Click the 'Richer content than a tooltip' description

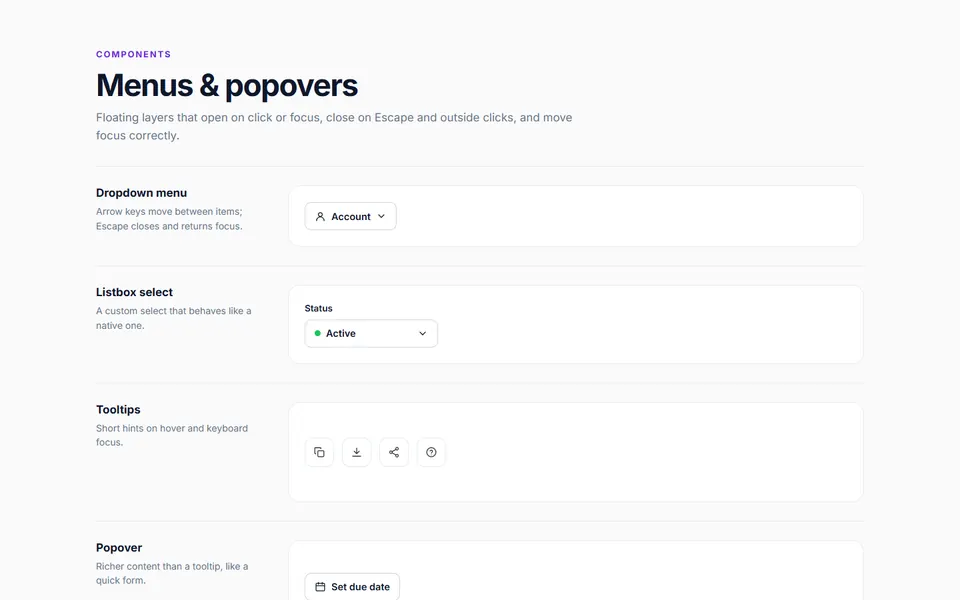172,573
